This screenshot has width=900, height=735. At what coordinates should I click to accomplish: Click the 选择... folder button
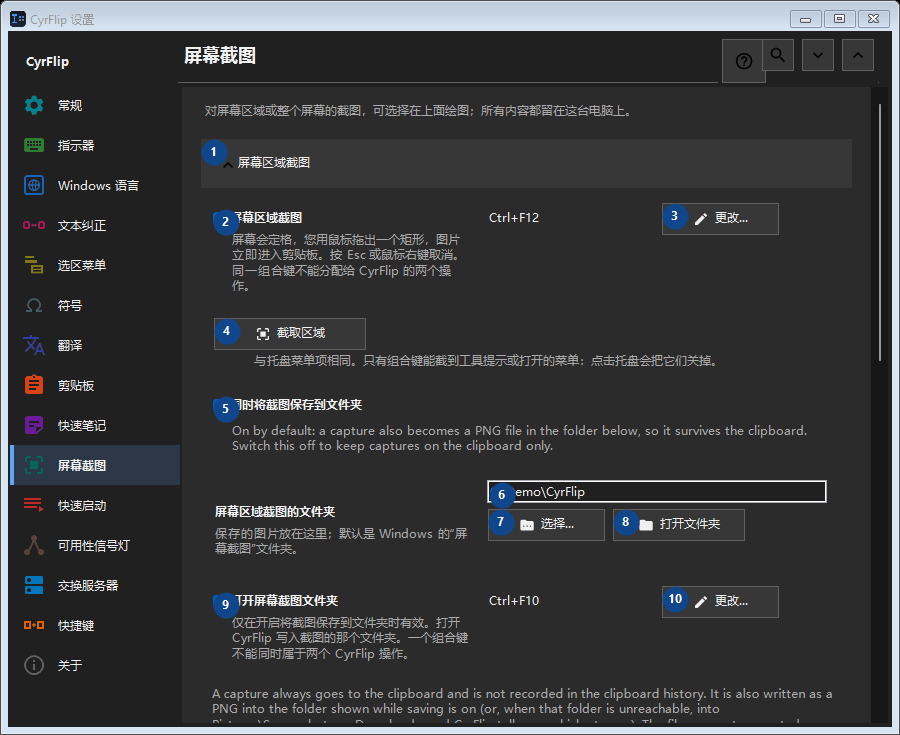tap(546, 525)
